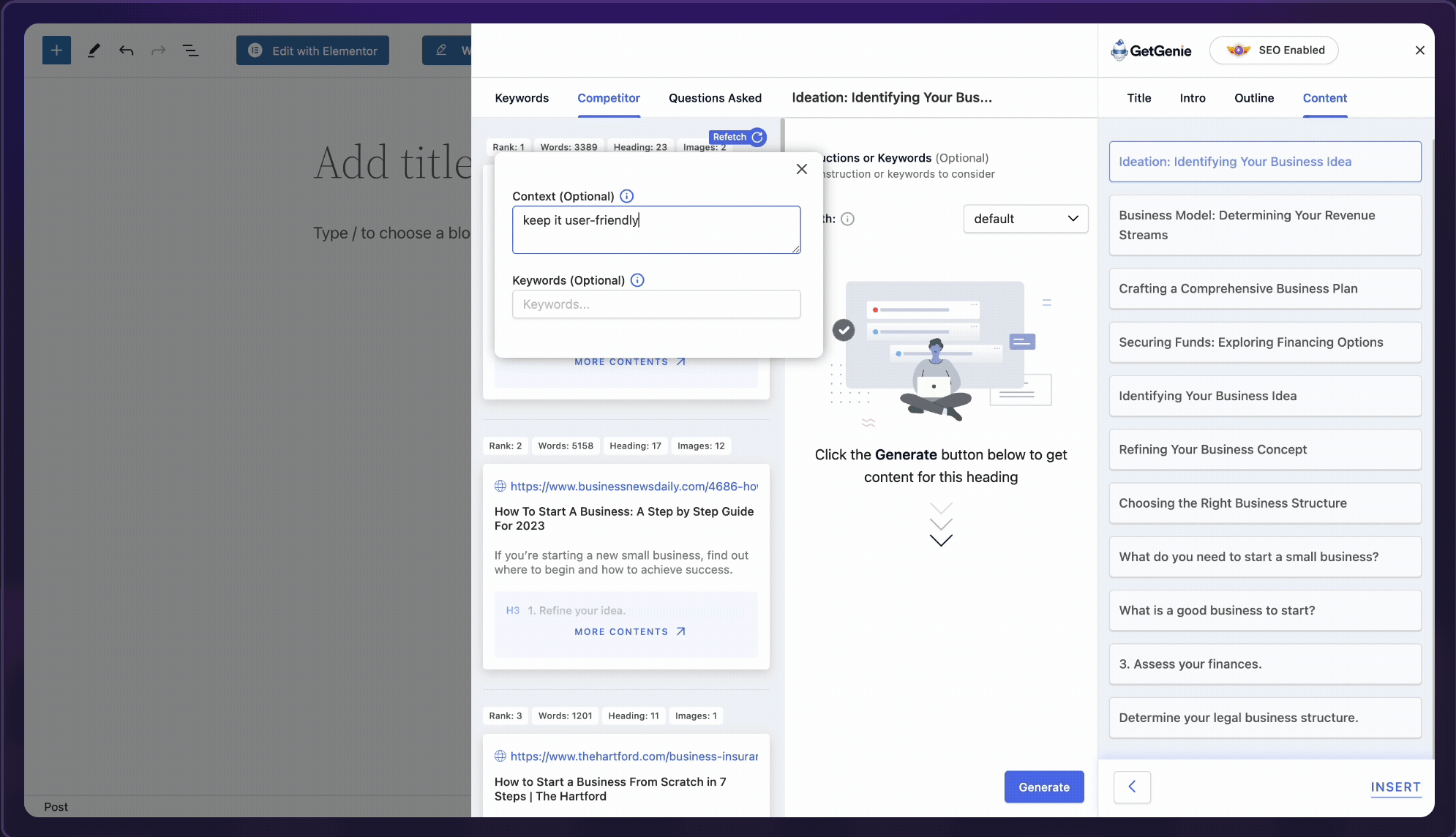Click the Context Optional input field
This screenshot has width=1456, height=837.
tap(656, 229)
